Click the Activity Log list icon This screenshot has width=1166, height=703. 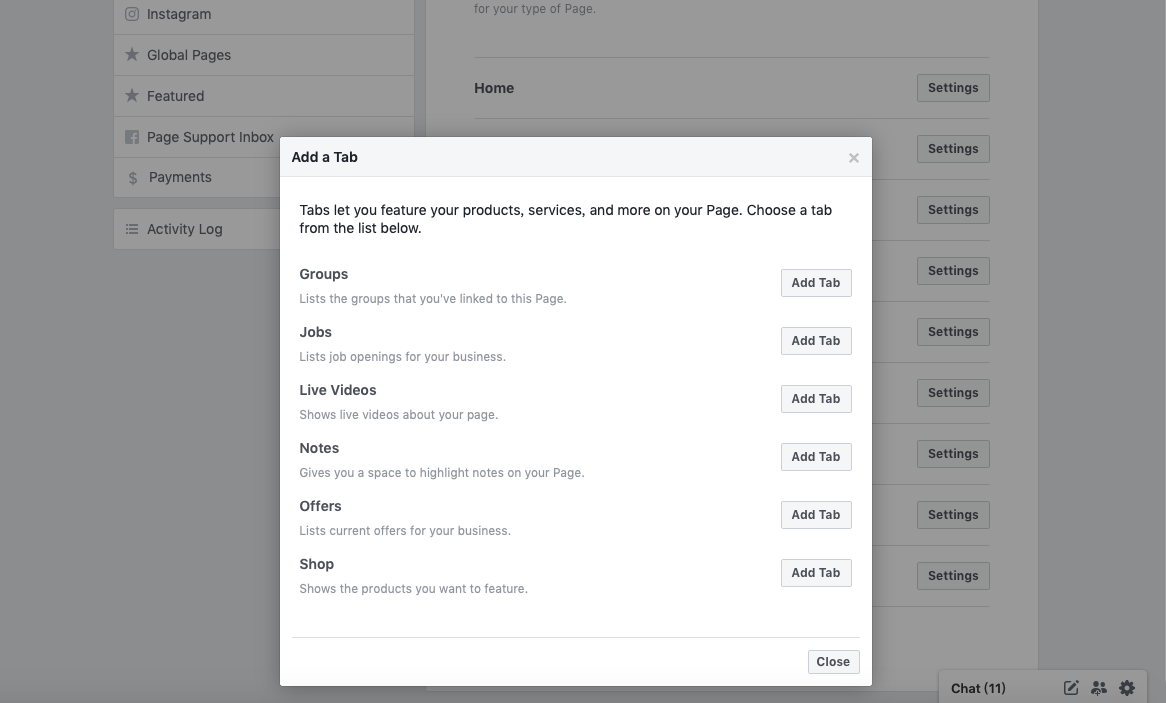132,229
